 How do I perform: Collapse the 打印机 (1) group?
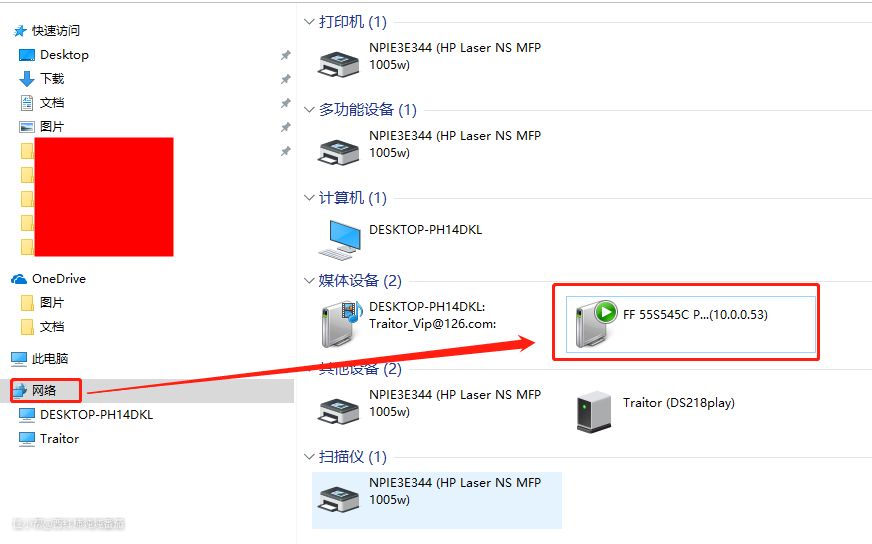[309, 22]
